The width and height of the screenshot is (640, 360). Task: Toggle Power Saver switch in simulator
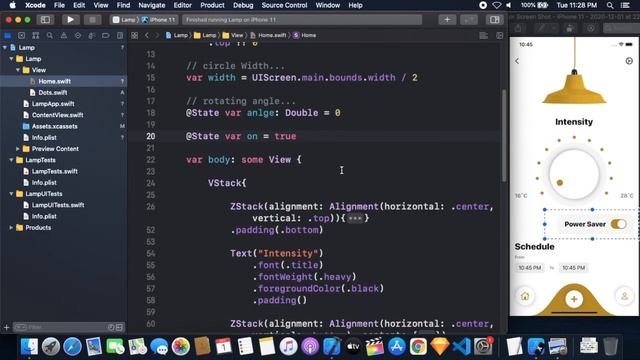coord(618,224)
